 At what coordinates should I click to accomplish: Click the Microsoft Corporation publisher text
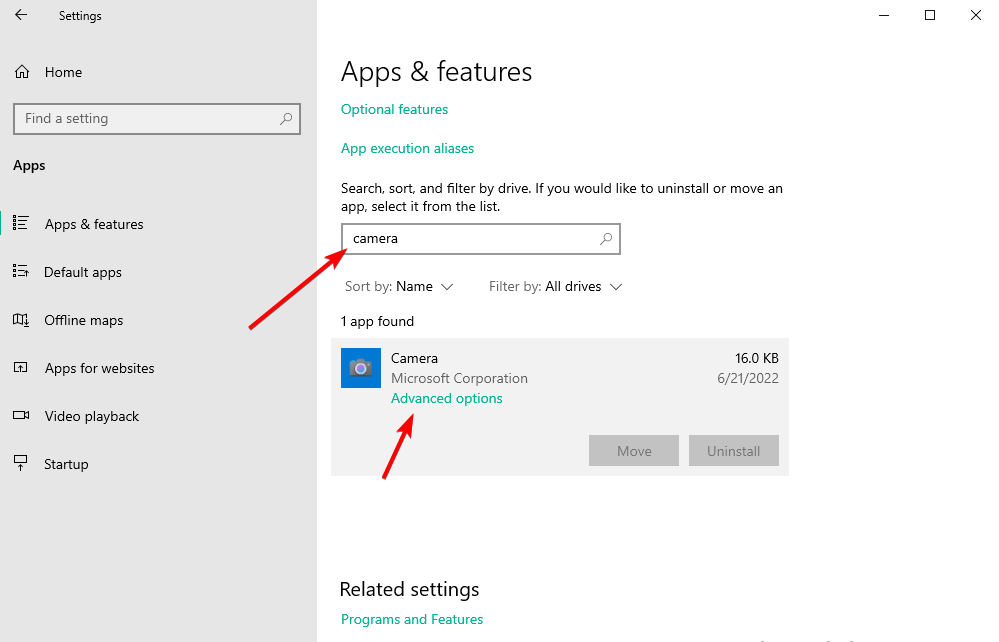[x=459, y=378]
